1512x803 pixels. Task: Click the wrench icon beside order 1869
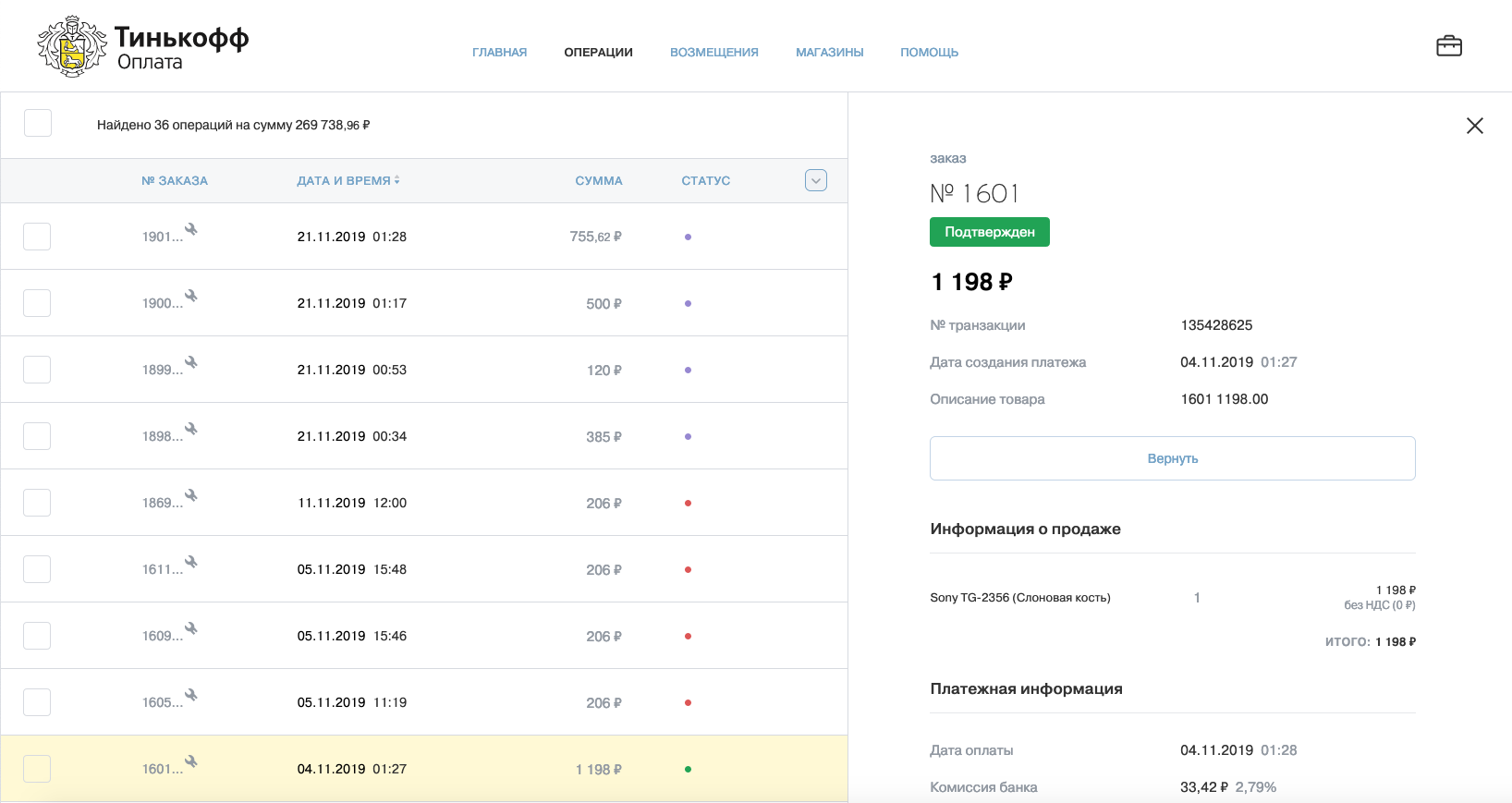click(191, 495)
